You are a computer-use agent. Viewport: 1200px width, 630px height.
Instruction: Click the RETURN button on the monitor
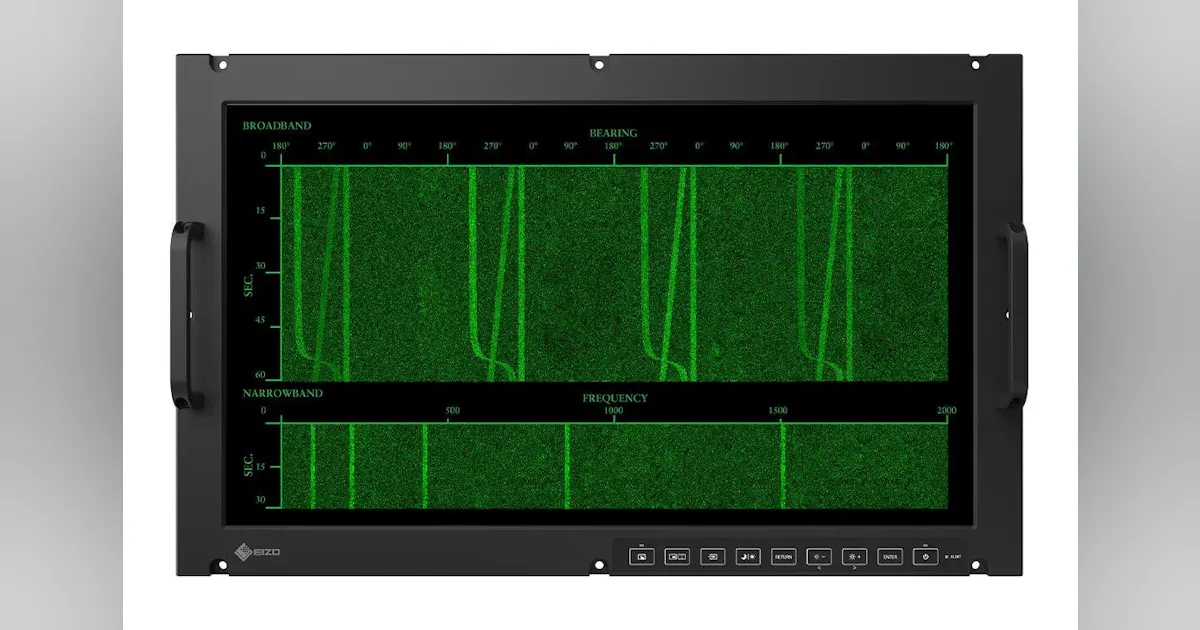(783, 557)
